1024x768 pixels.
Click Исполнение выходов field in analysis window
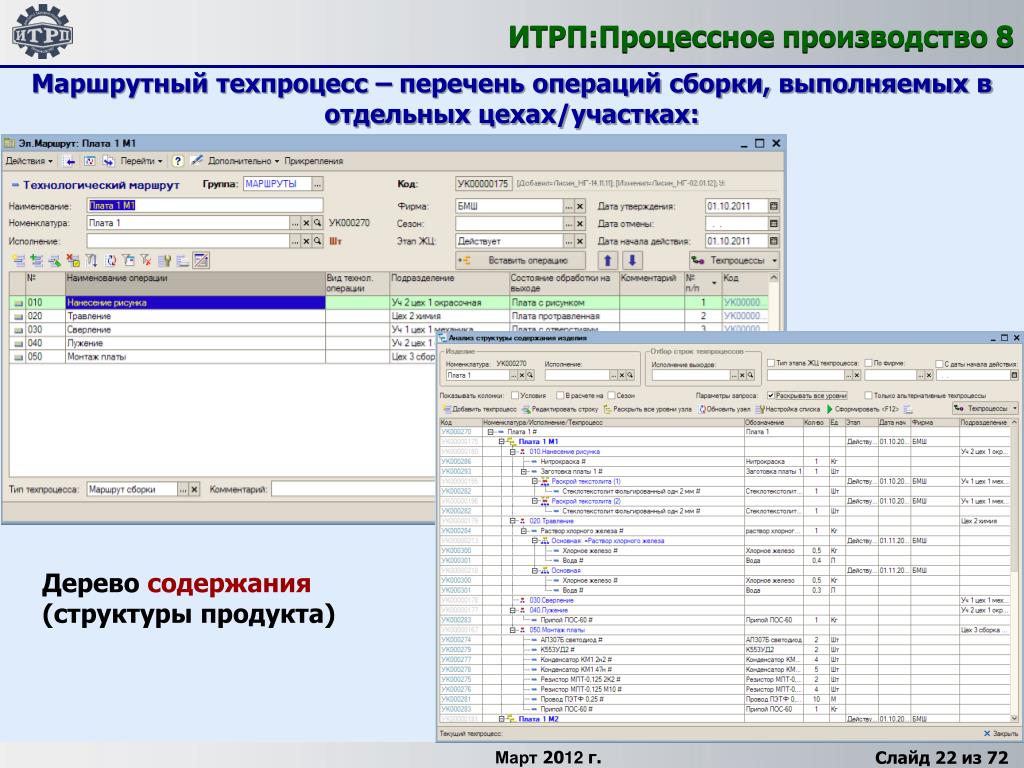click(690, 376)
